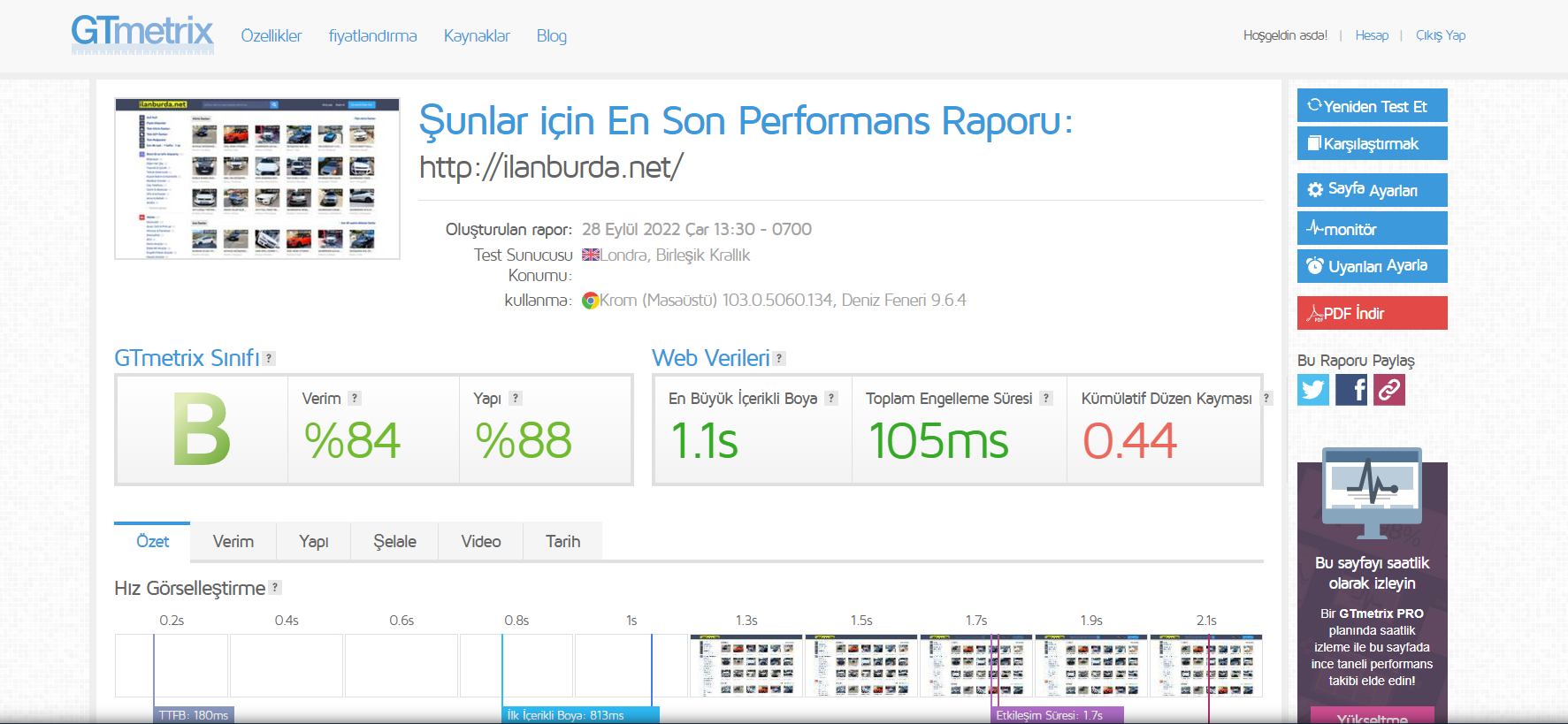Click the 1.1s LCP value
Screen dimensions: 1568x724
705,440
